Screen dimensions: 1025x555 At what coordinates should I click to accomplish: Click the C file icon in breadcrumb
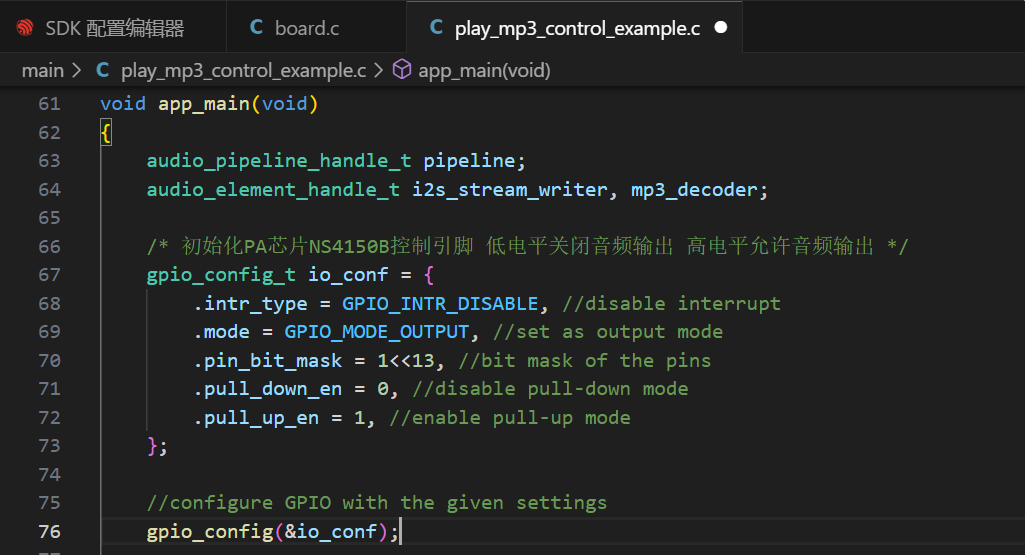click(x=103, y=70)
